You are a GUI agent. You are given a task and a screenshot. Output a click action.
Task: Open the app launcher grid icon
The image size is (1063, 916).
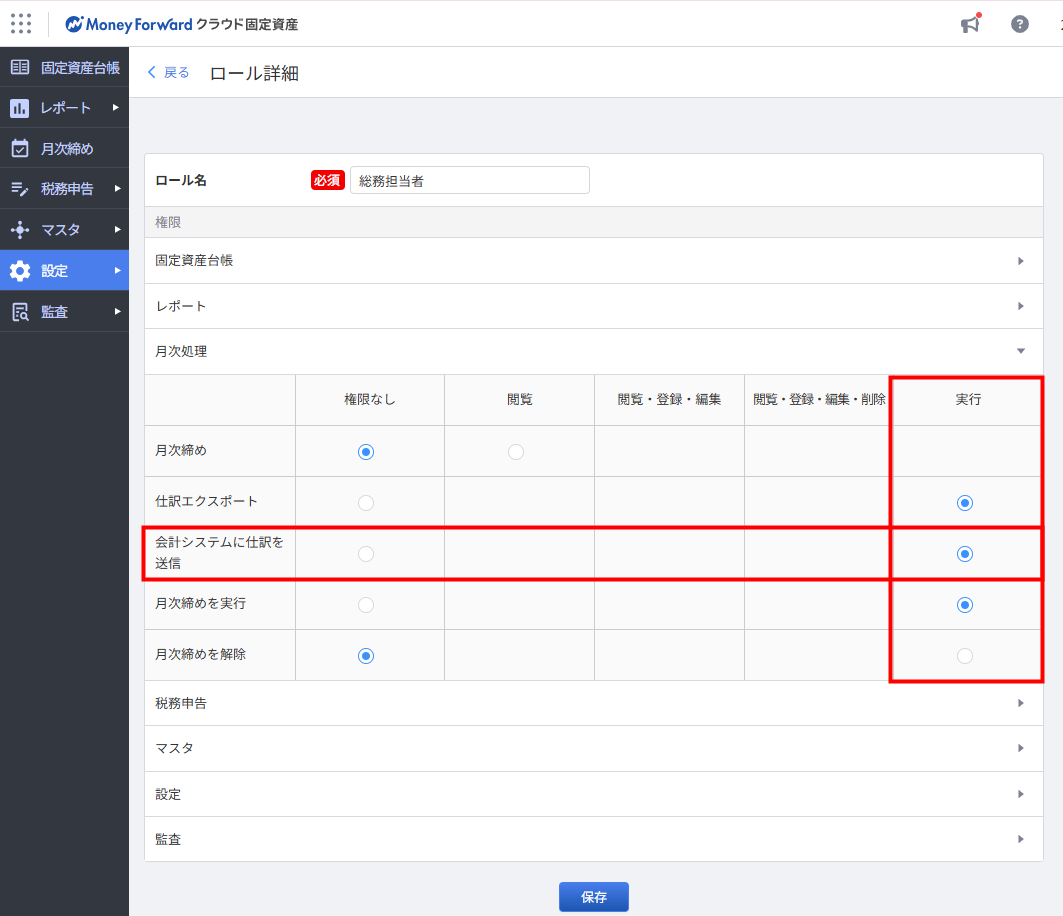(x=20, y=24)
